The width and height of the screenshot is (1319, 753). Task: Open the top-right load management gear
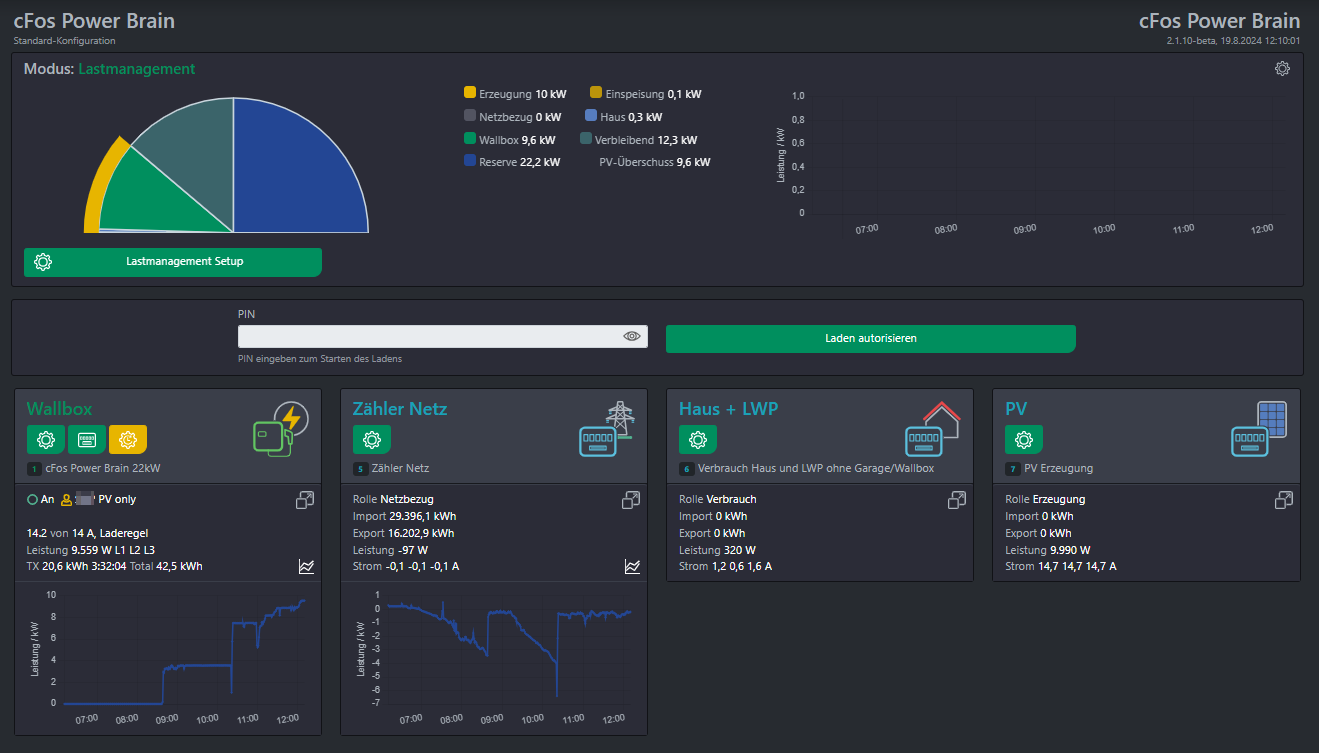pyautogui.click(x=1282, y=69)
